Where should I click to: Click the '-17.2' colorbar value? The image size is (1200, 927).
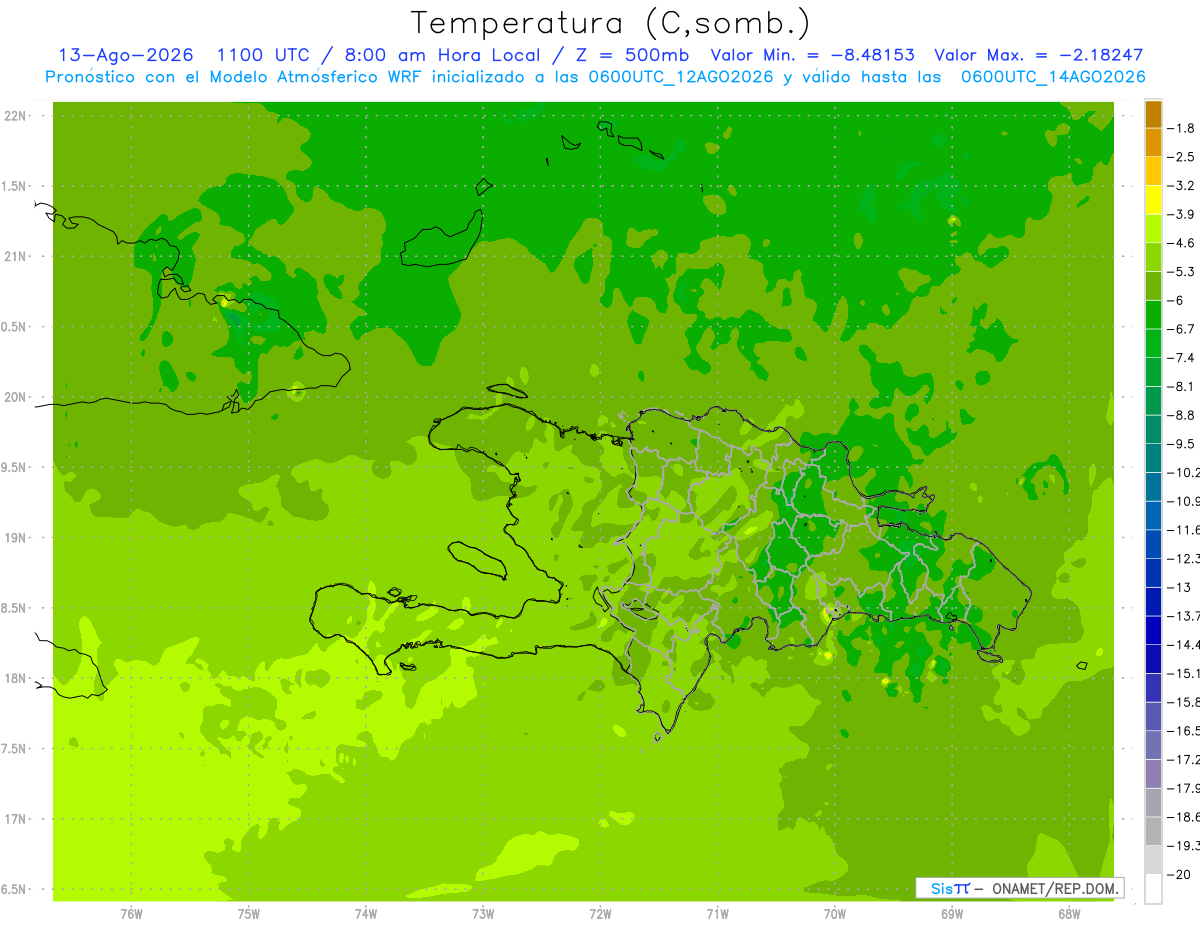click(1186, 759)
